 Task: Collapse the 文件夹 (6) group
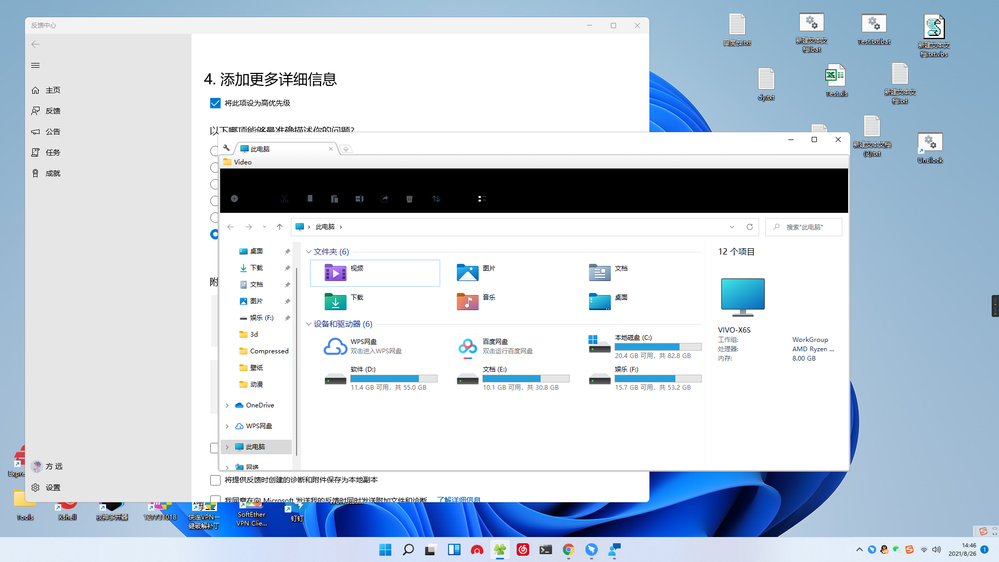309,252
